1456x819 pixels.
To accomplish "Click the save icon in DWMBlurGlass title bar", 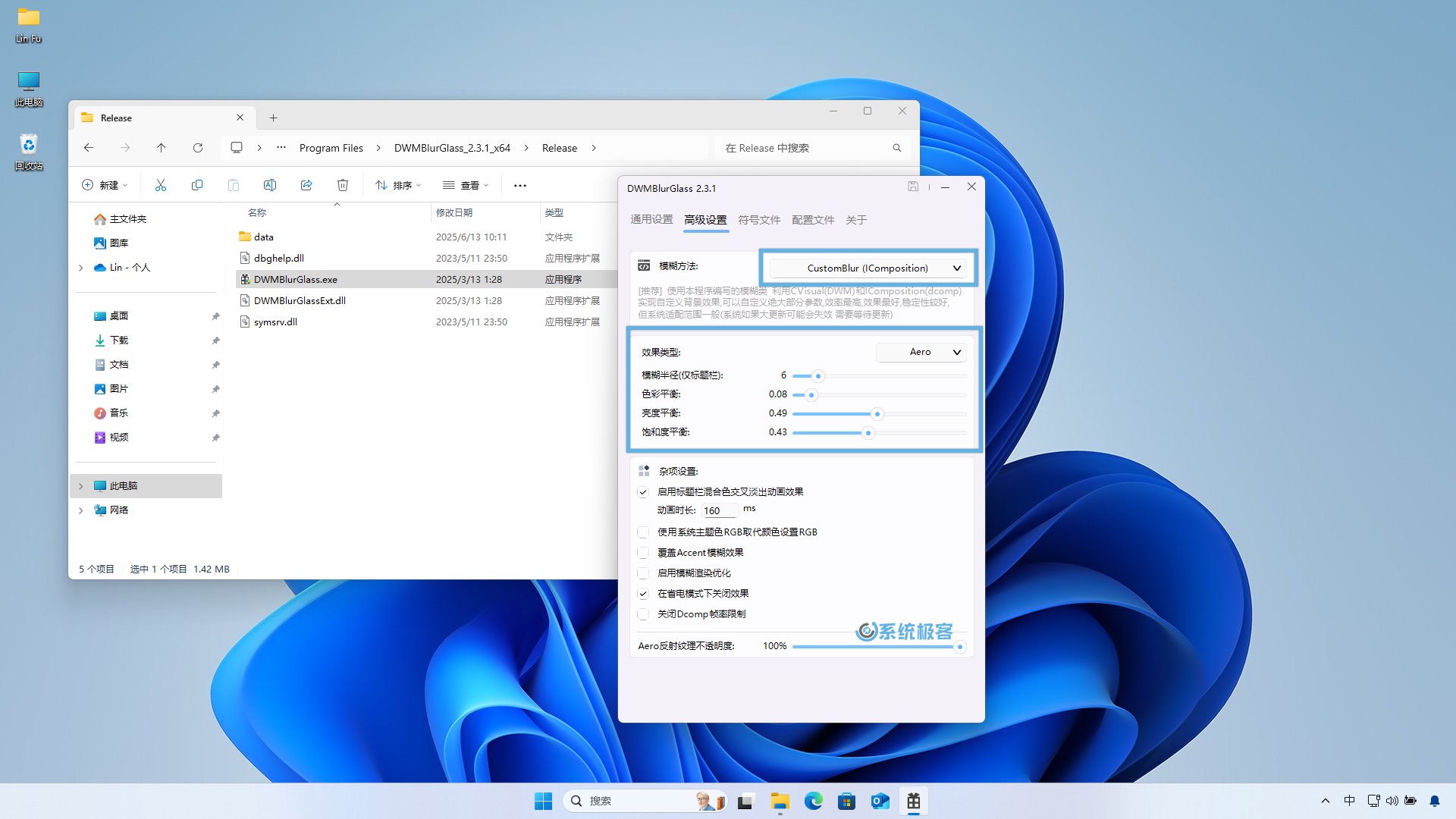I will 913,187.
